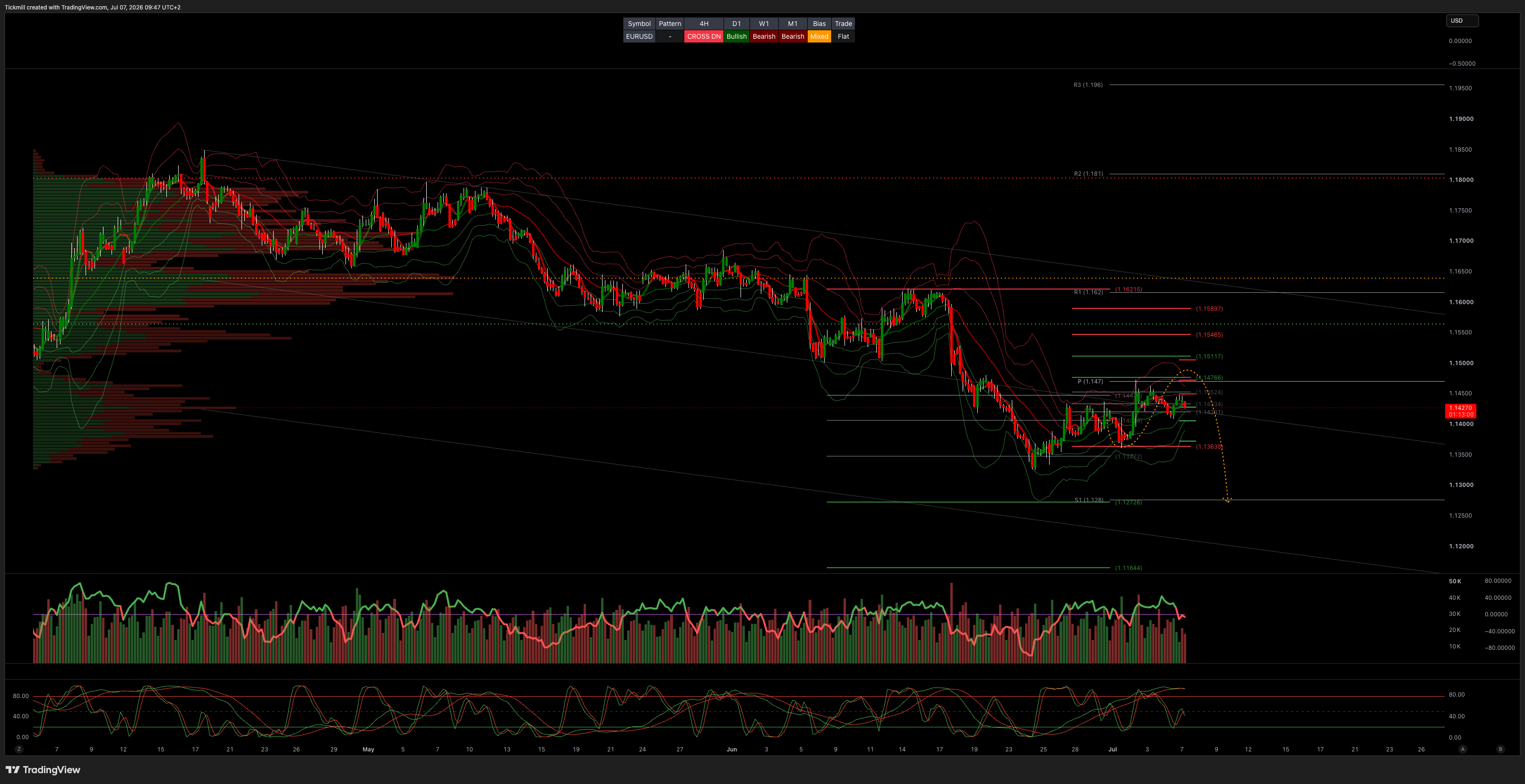
Task: Click the Z timezone icon on time axis
Action: (x=19, y=749)
